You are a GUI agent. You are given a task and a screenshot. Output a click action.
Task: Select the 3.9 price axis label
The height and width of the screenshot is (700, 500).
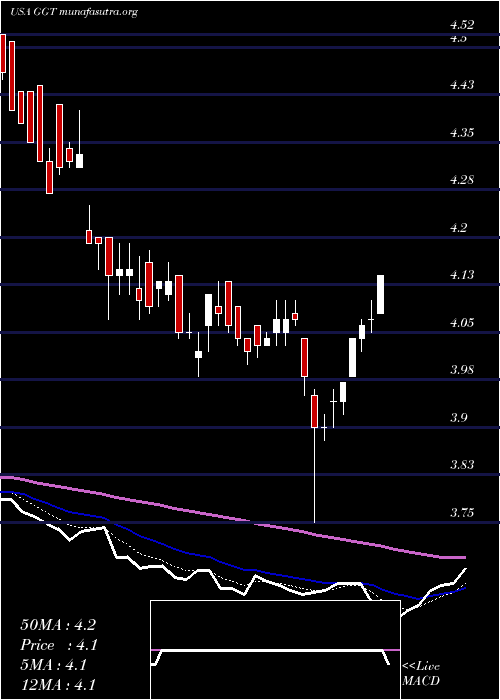point(458,418)
